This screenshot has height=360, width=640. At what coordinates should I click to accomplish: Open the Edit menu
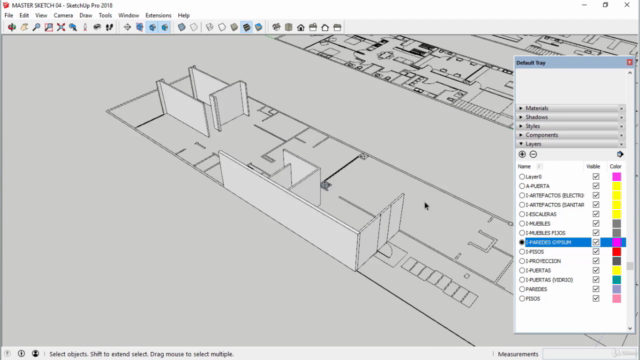tap(24, 16)
